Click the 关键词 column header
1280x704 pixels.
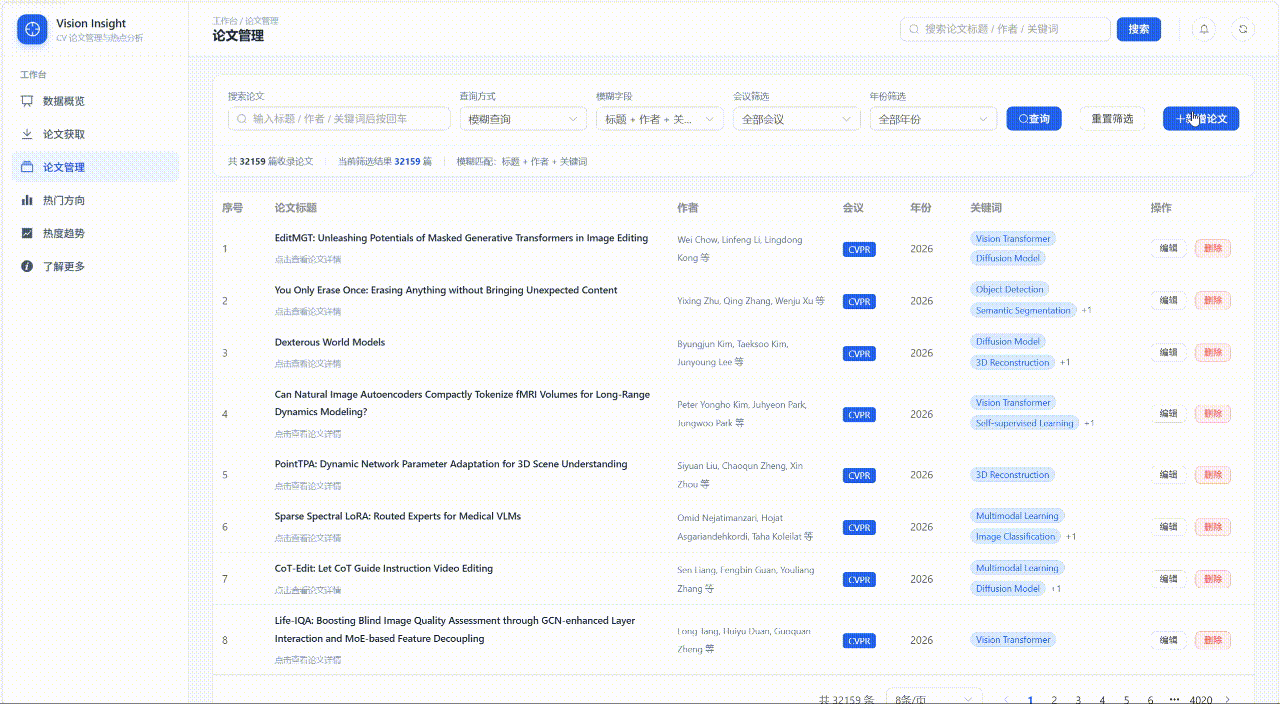coord(986,208)
